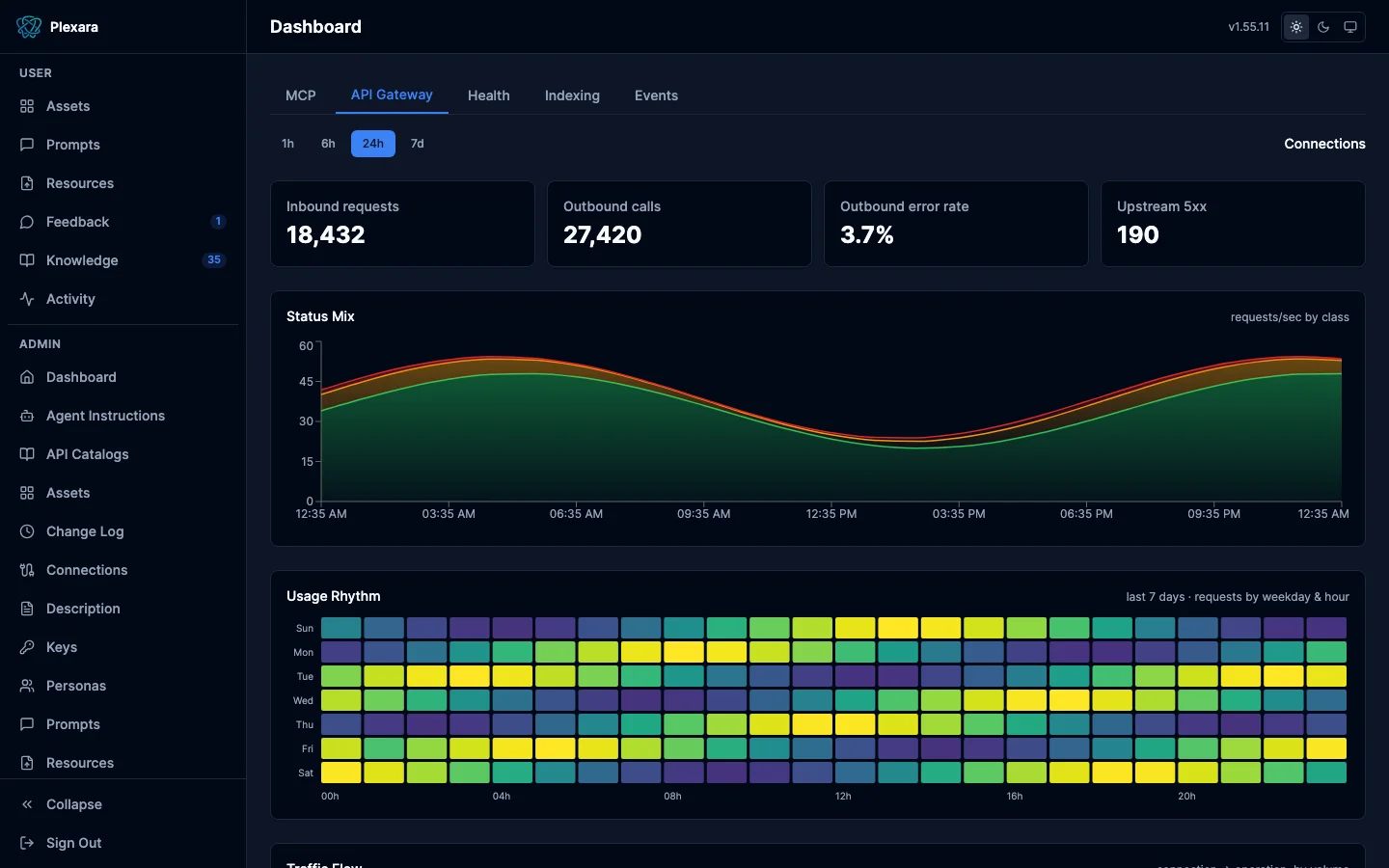Open the Personas people icon
Image resolution: width=1389 pixels, height=868 pixels.
click(x=27, y=686)
